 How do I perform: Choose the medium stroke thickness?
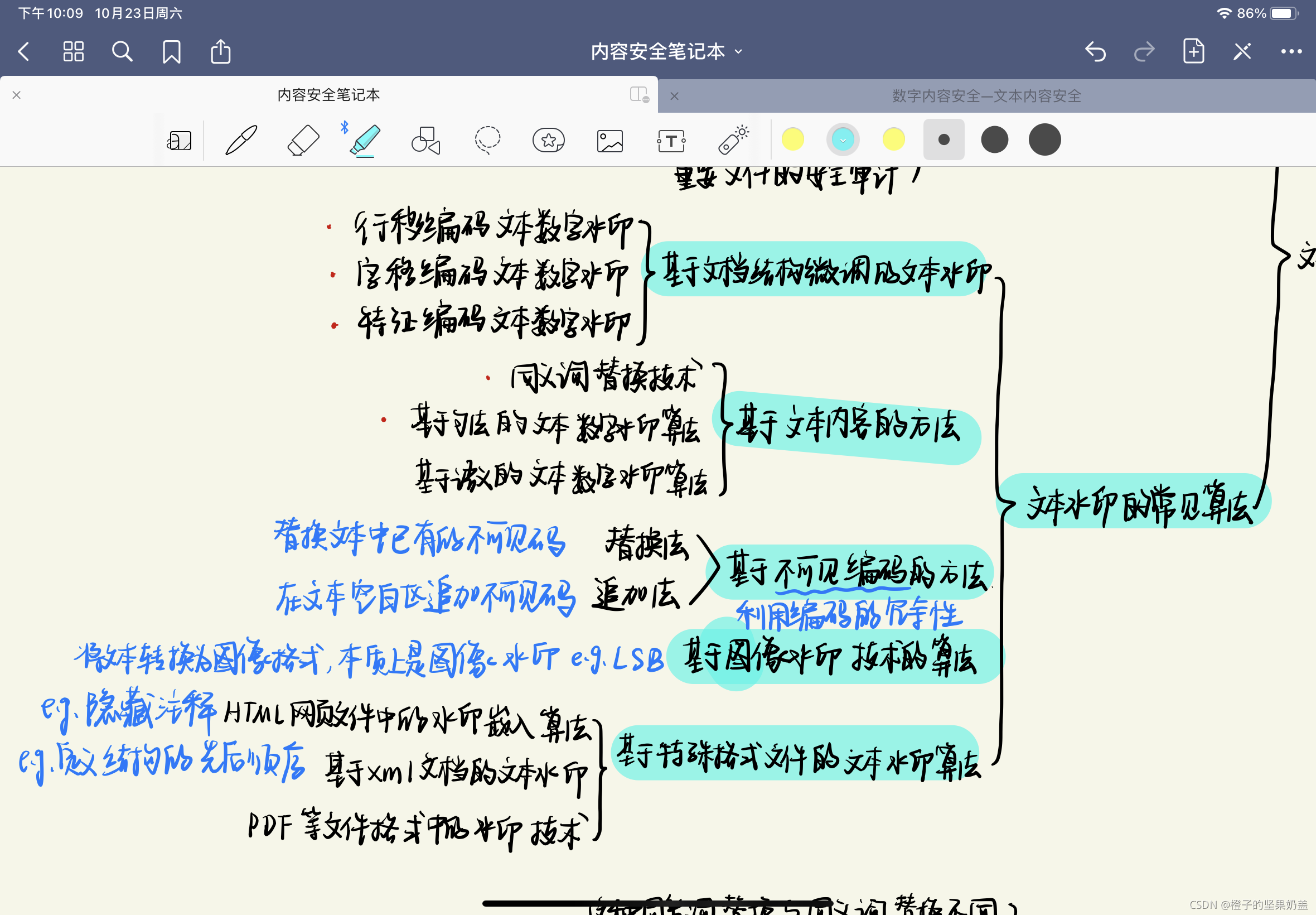pyautogui.click(x=994, y=139)
